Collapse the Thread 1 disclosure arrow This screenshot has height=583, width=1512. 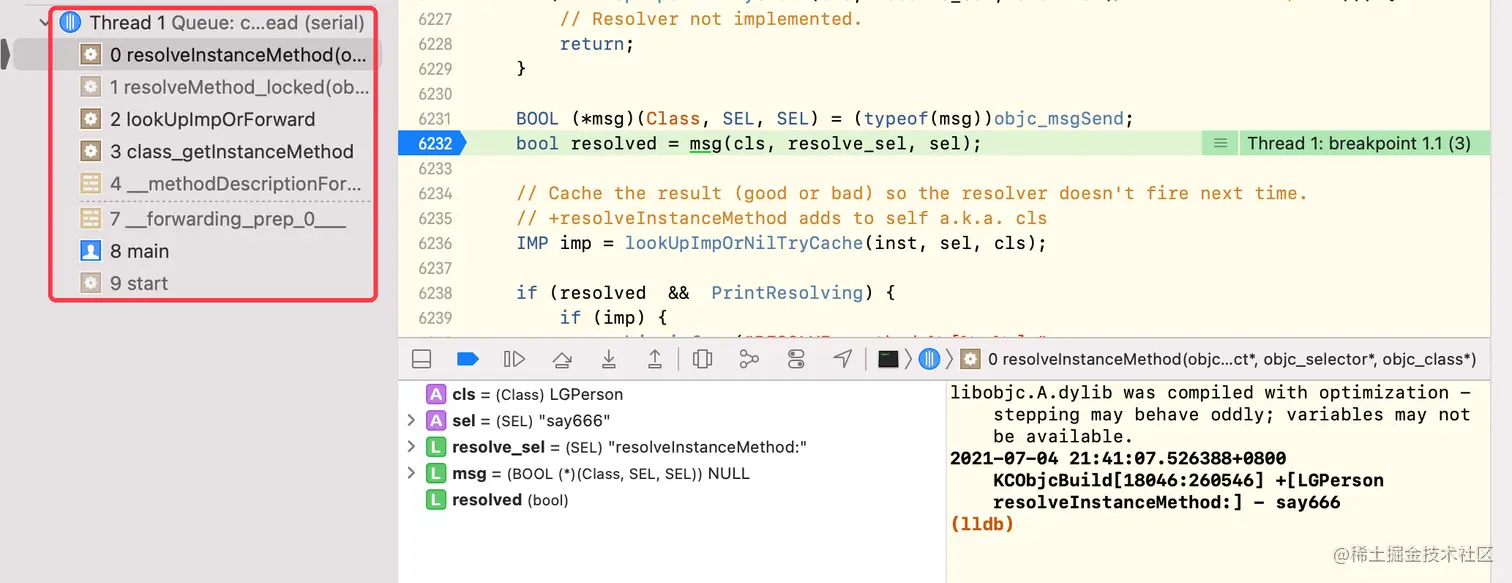43,22
